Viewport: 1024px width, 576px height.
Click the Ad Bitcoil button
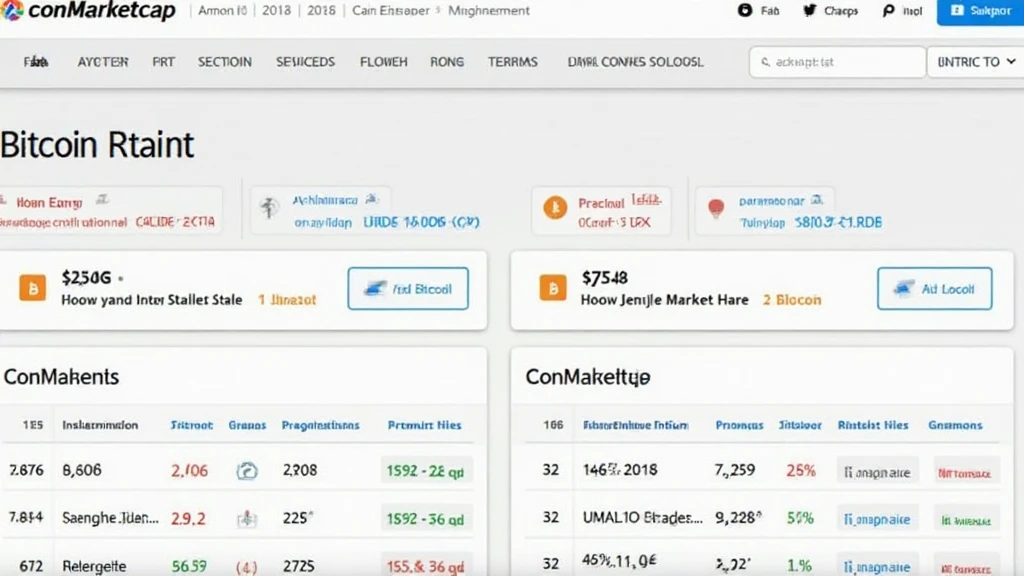click(408, 289)
